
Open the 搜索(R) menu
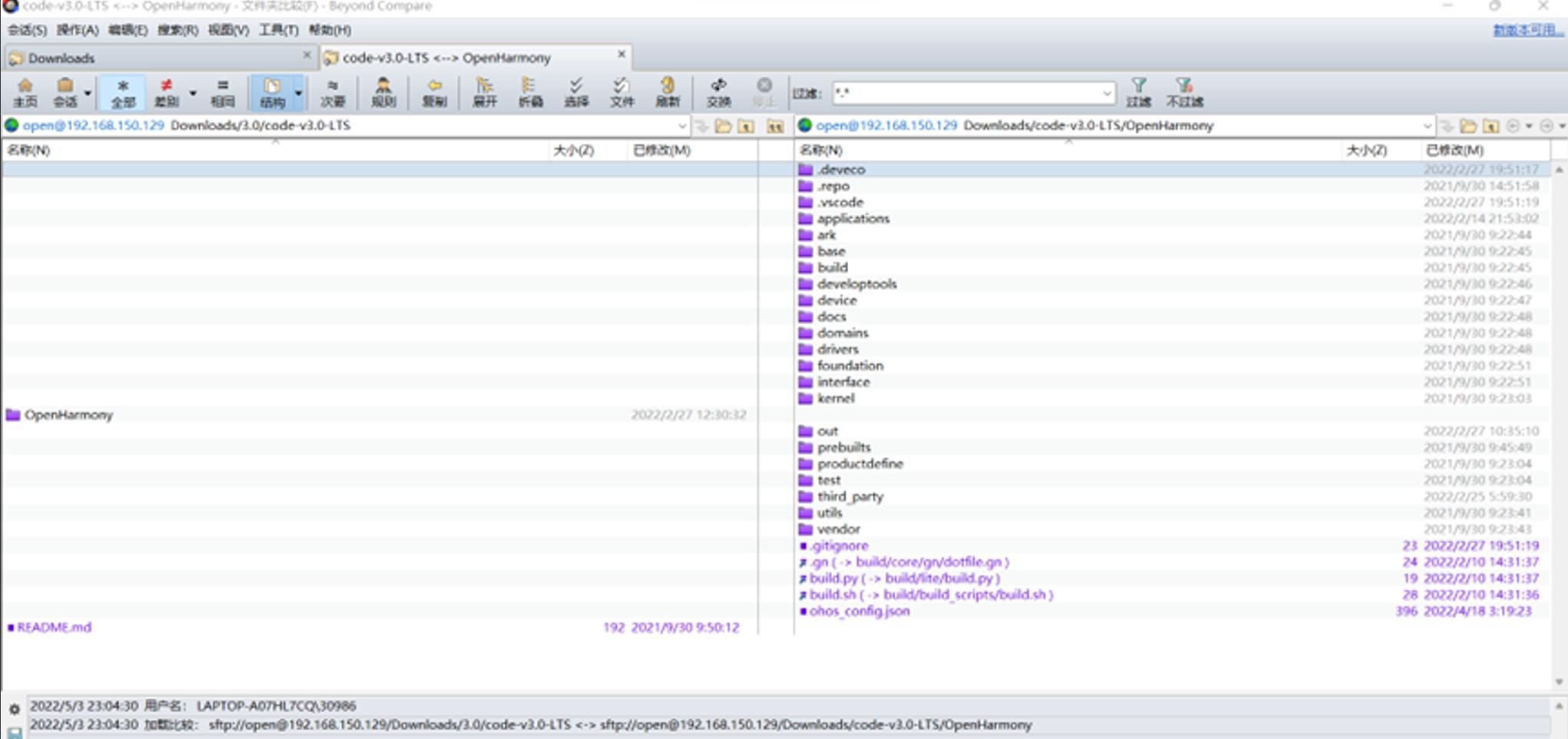click(x=177, y=30)
